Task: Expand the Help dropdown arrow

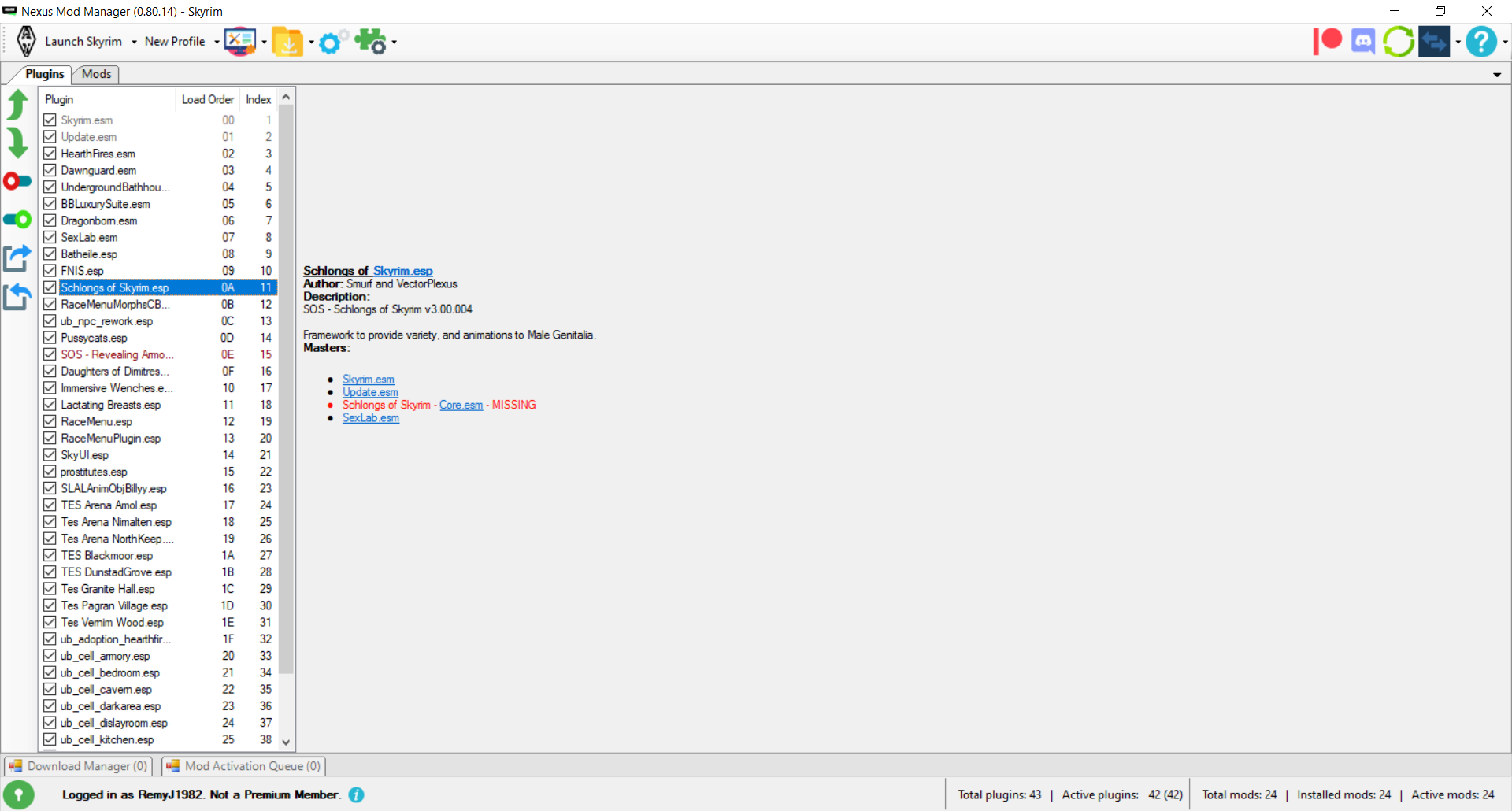Action: pyautogui.click(x=1505, y=42)
